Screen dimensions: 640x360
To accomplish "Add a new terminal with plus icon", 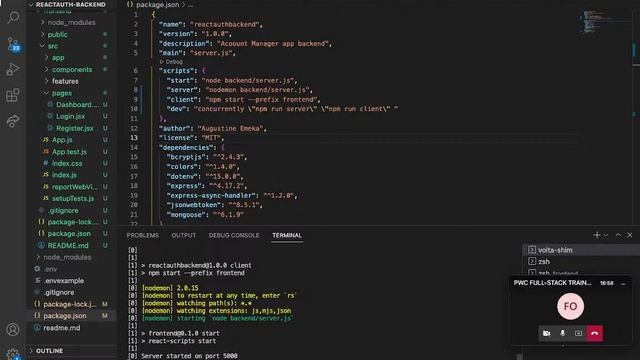I will (597, 235).
